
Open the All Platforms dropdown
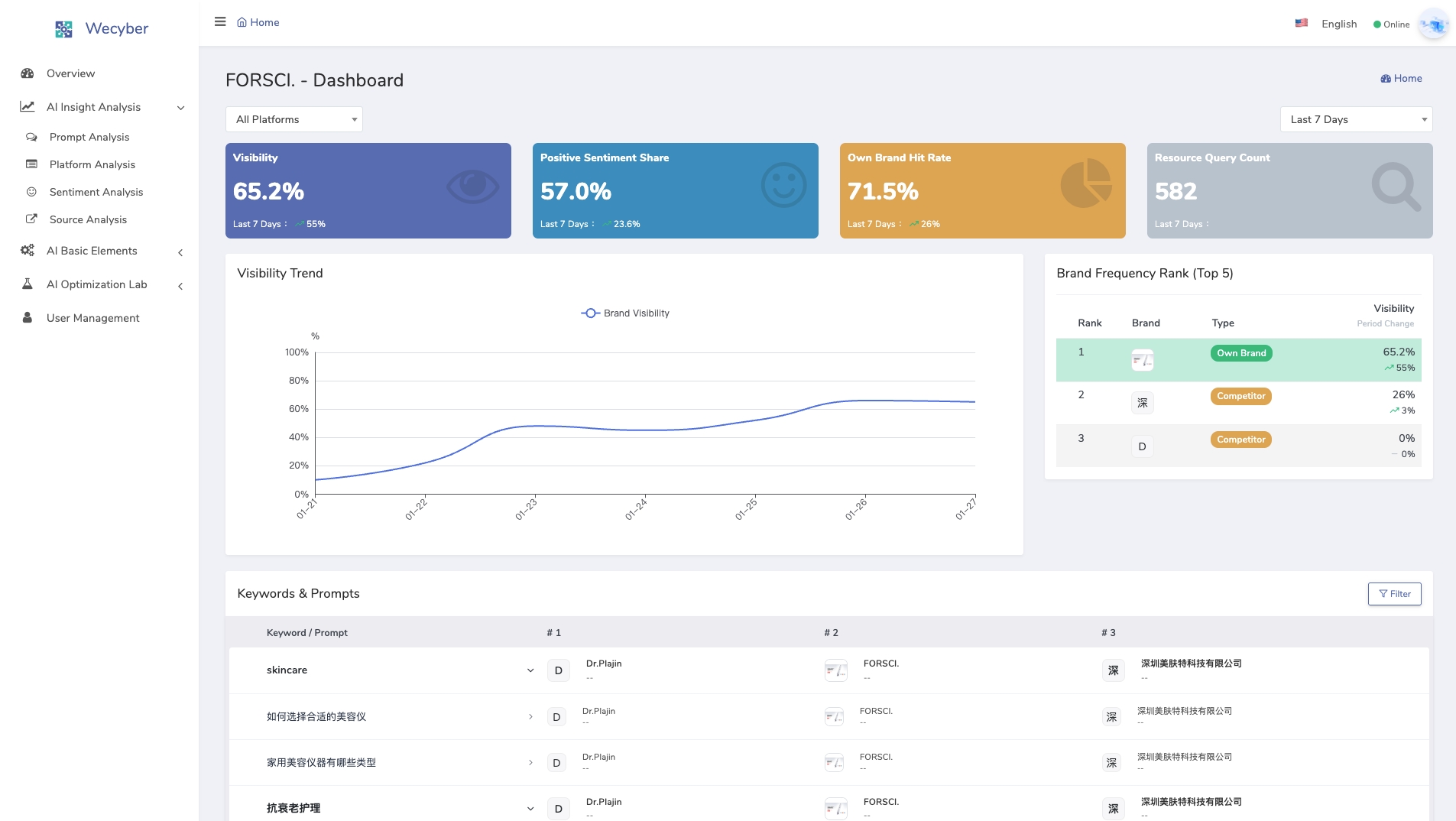(293, 120)
